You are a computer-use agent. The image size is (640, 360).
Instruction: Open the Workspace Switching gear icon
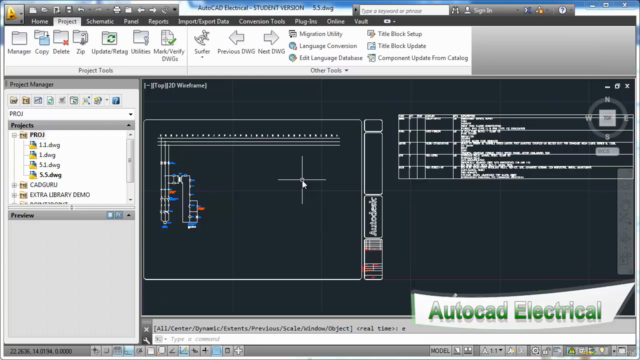[535, 351]
